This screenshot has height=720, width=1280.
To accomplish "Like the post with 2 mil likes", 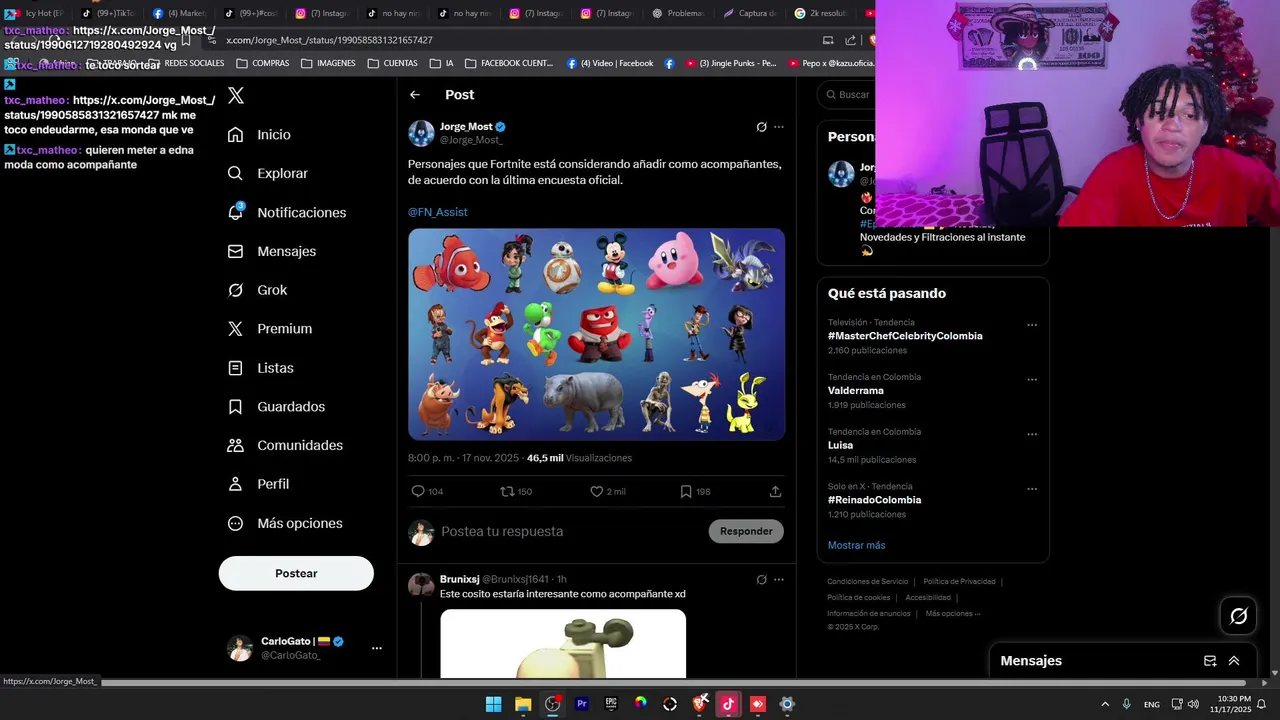I will [x=596, y=491].
